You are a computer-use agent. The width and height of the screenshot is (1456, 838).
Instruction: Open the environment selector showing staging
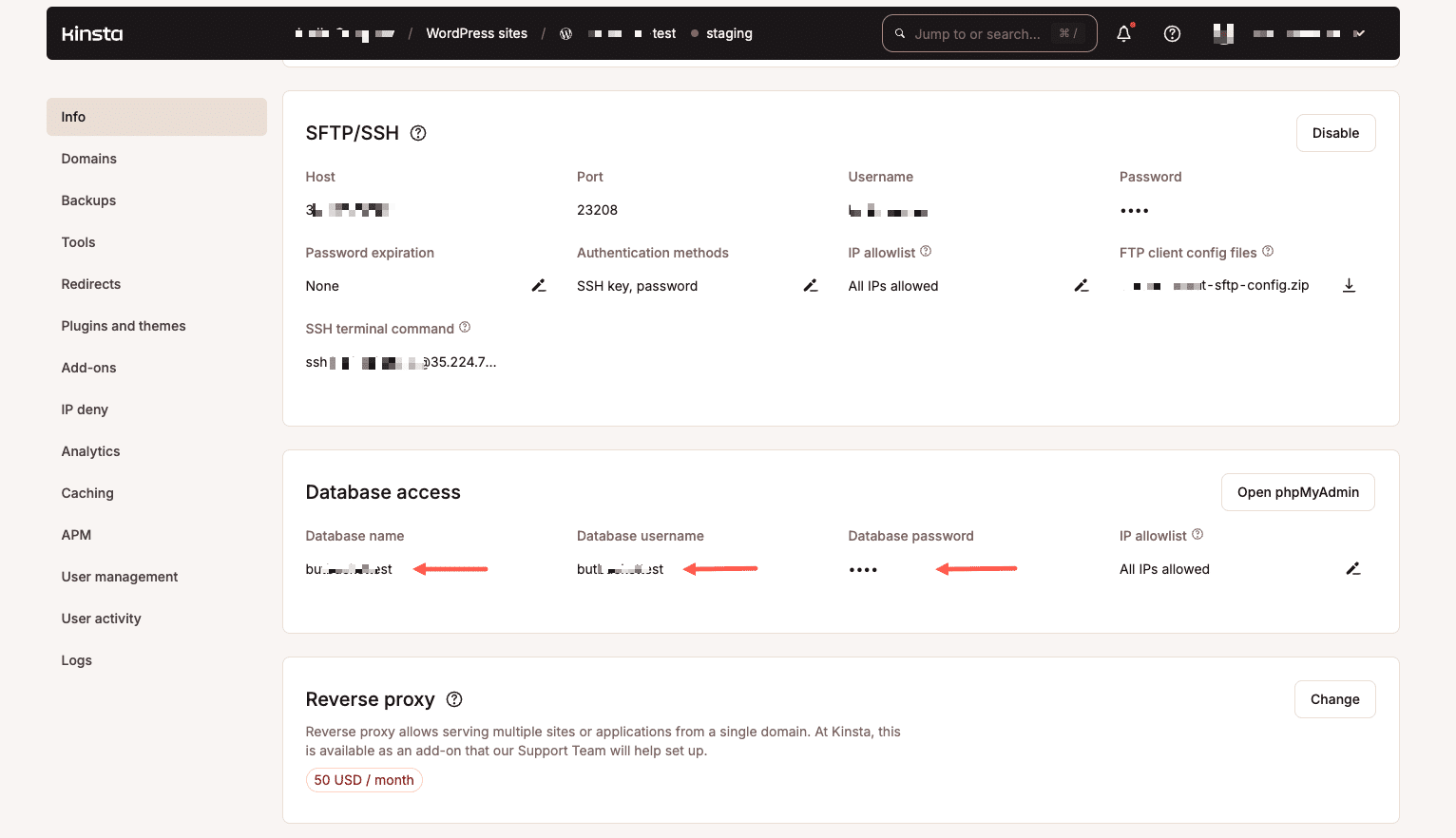pos(730,33)
